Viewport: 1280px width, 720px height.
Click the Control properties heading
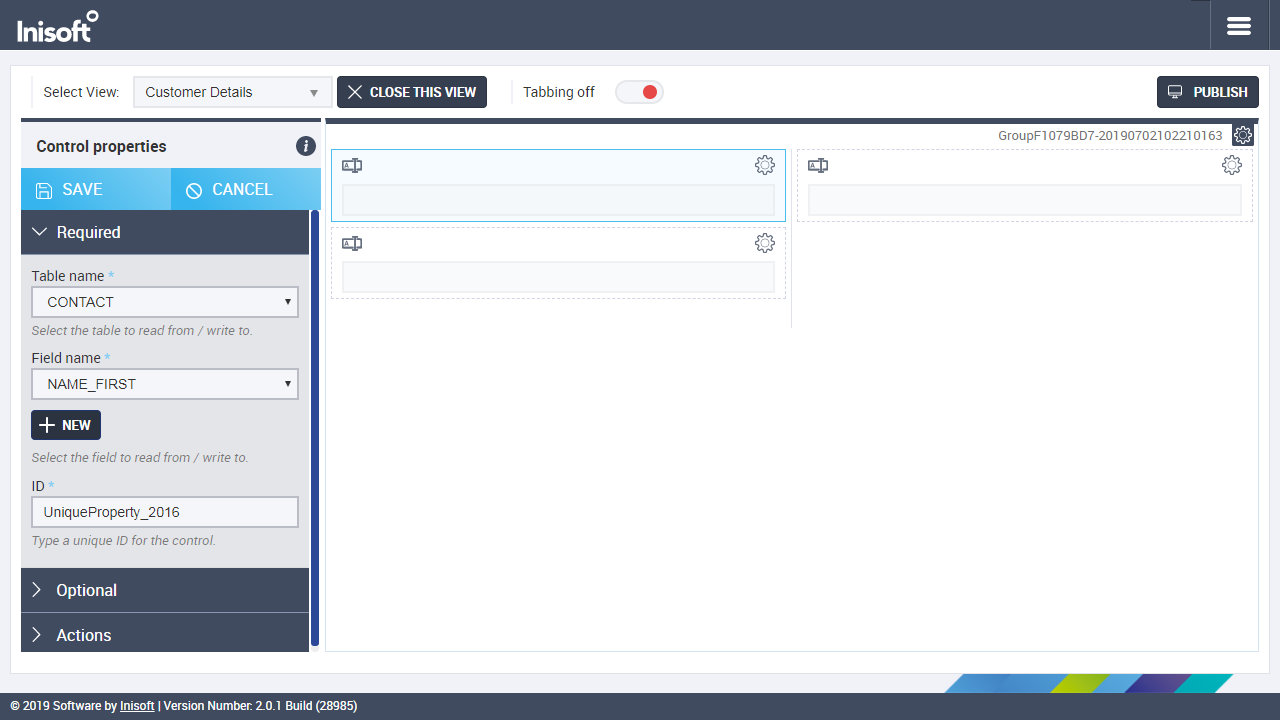coord(101,146)
